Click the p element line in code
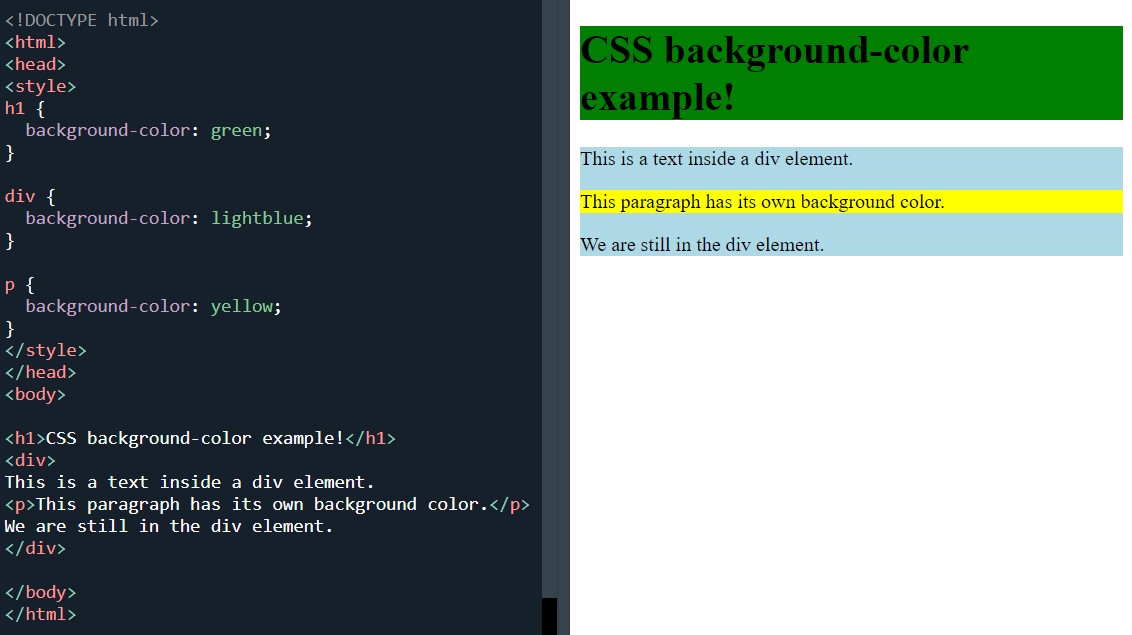The width and height of the screenshot is (1132, 635). coord(267,504)
